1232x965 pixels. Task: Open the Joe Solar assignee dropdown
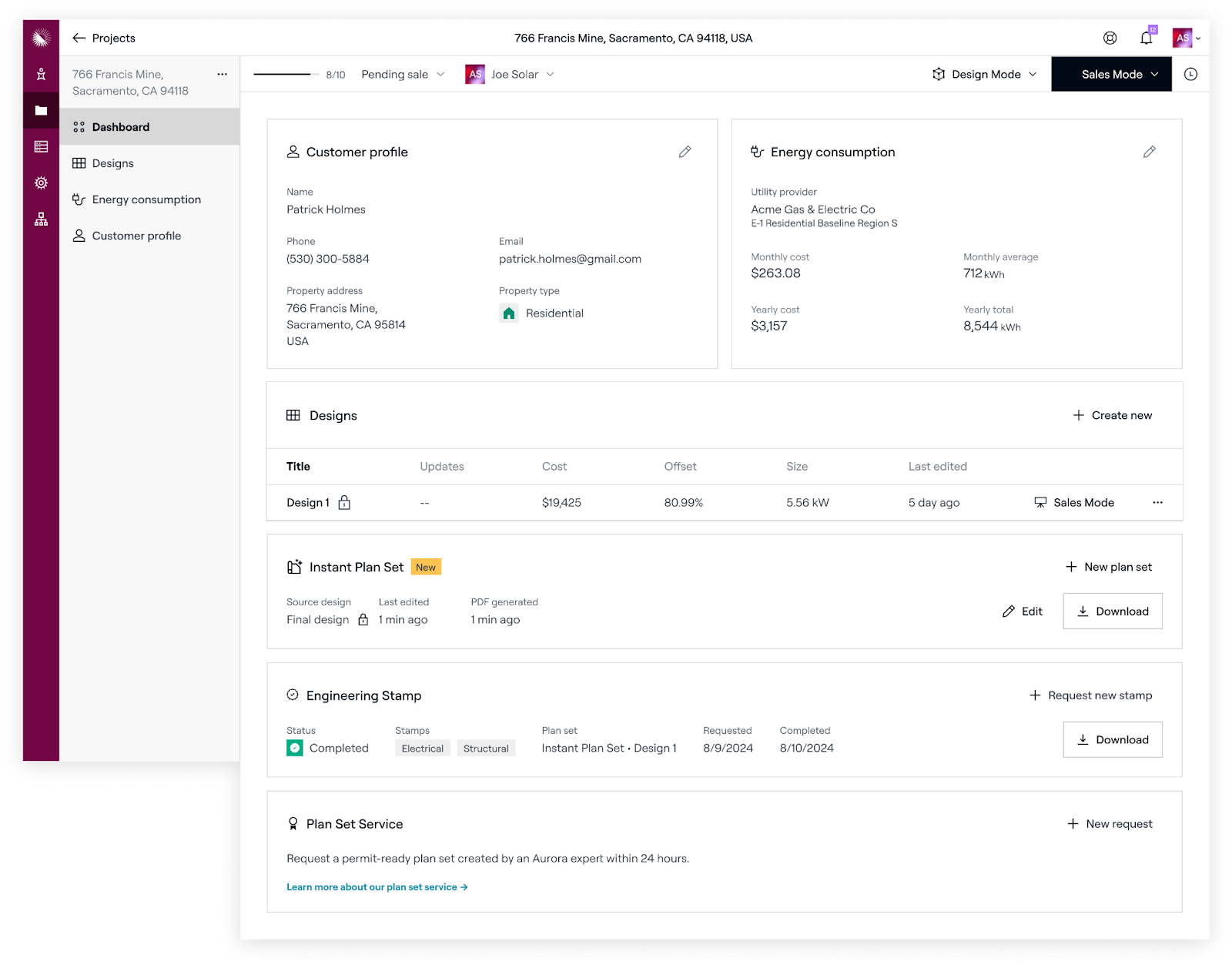pos(510,74)
